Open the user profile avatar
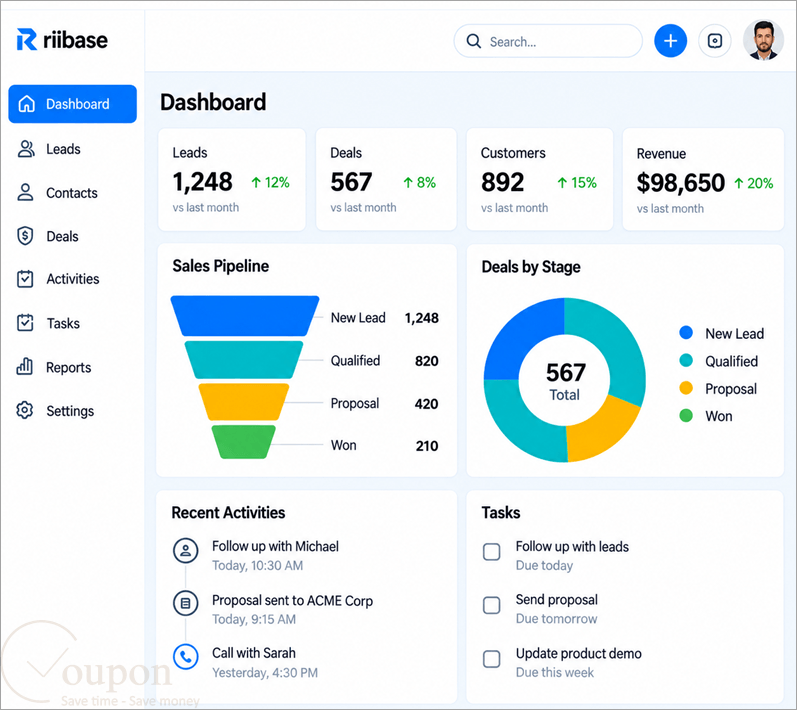 [763, 40]
